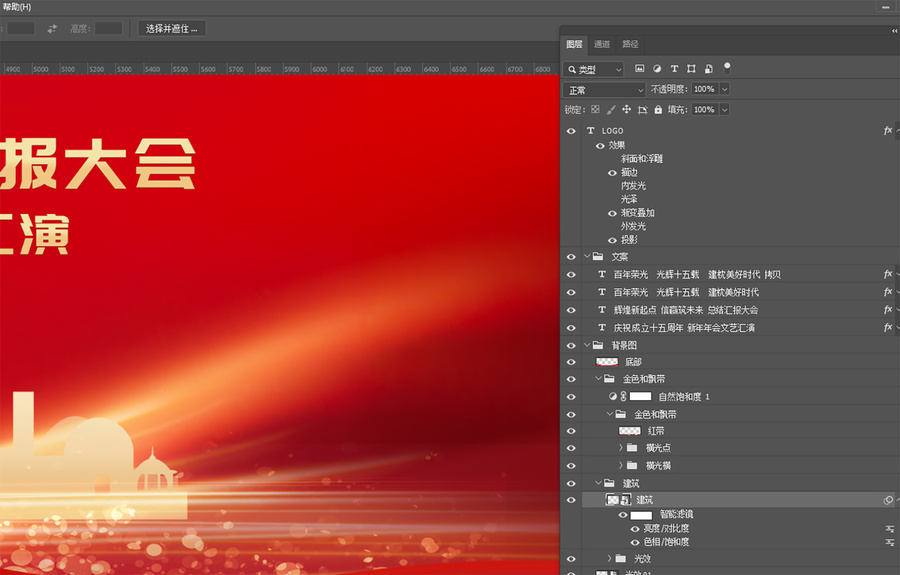The image size is (900, 575).
Task: Click the 填充 100% value field
Action: pyautogui.click(x=705, y=110)
